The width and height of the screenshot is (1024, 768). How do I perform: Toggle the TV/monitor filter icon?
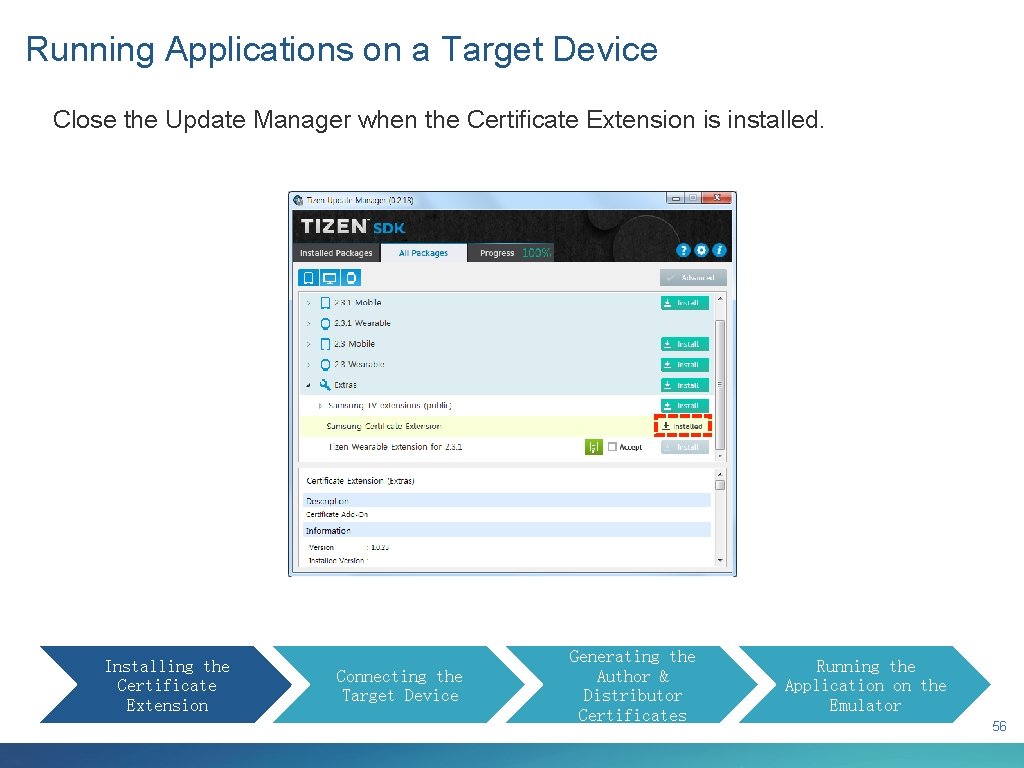[330, 278]
